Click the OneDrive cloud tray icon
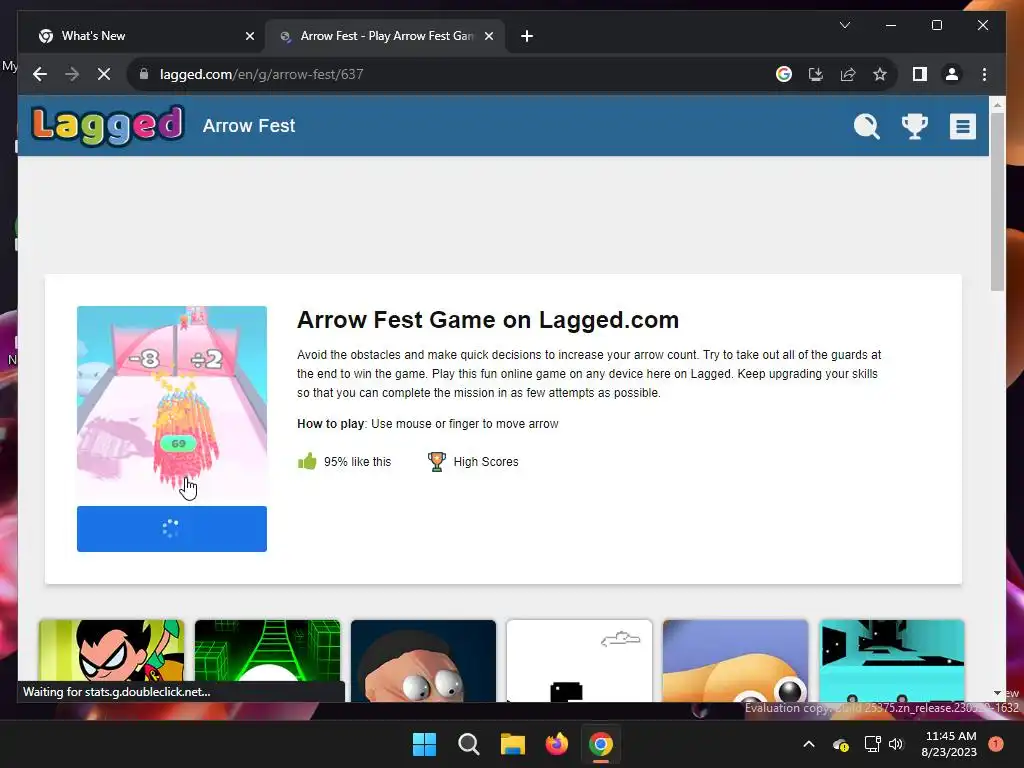This screenshot has width=1024, height=768. pyautogui.click(x=840, y=744)
